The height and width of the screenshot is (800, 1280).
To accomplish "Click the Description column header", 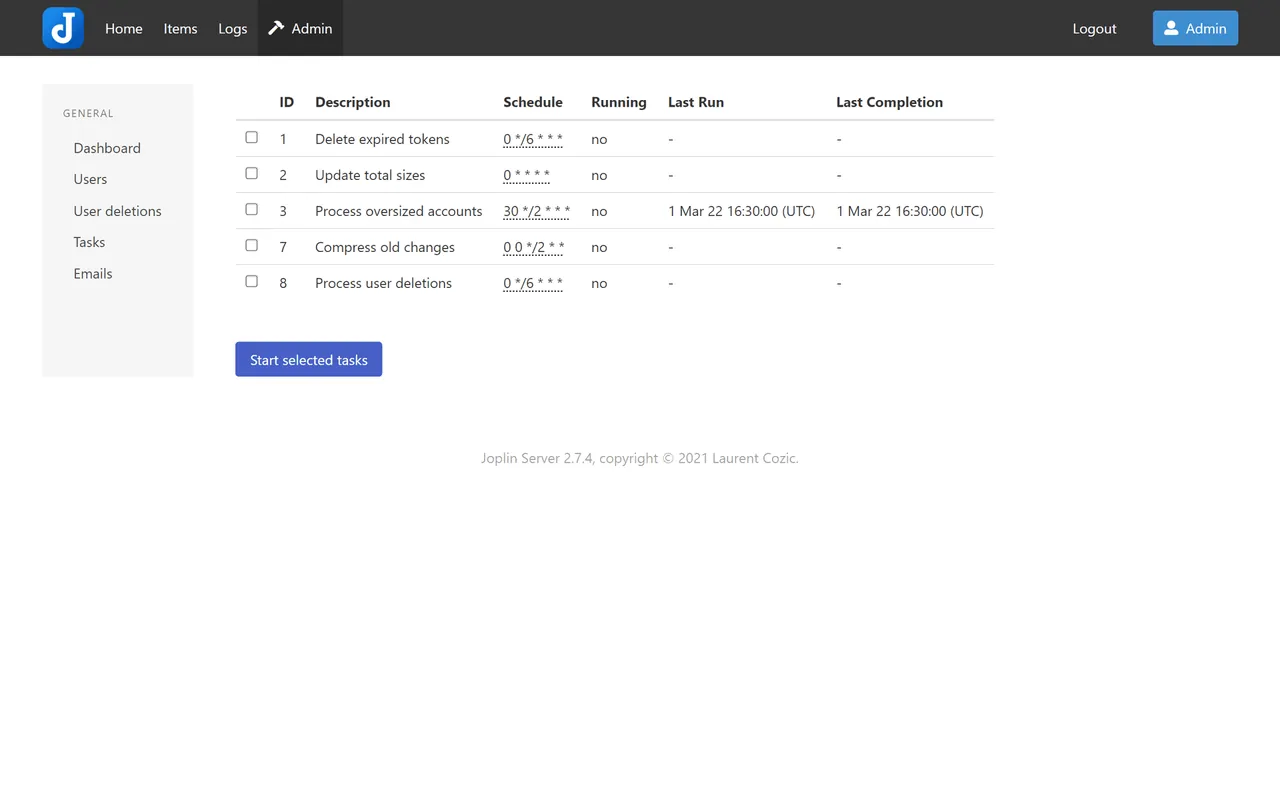I will coord(353,102).
